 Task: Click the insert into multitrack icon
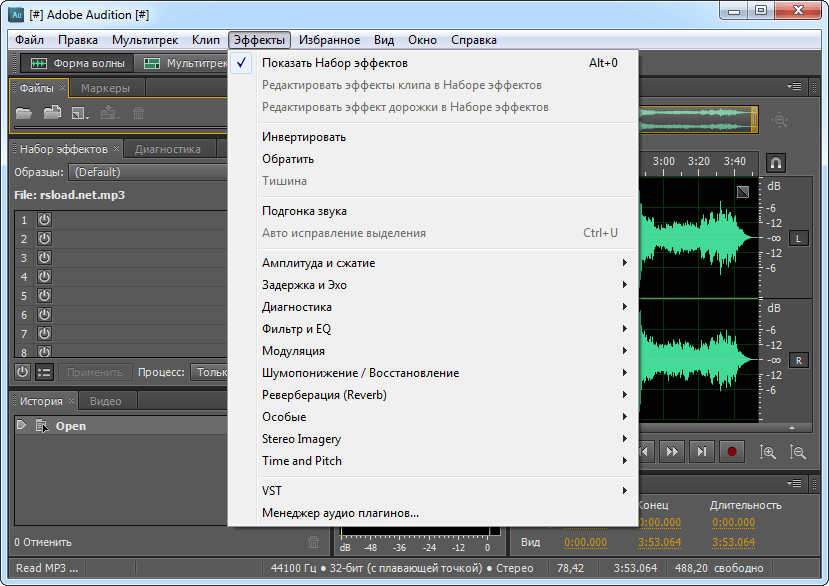pos(109,113)
